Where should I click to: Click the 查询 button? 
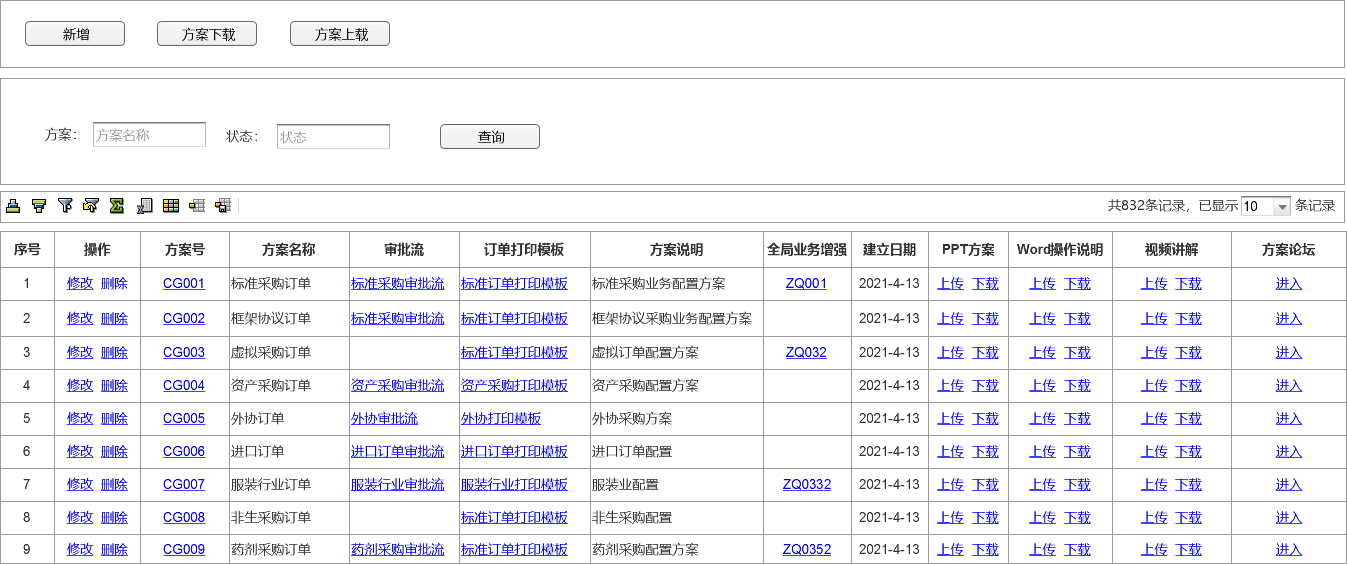[x=490, y=137]
